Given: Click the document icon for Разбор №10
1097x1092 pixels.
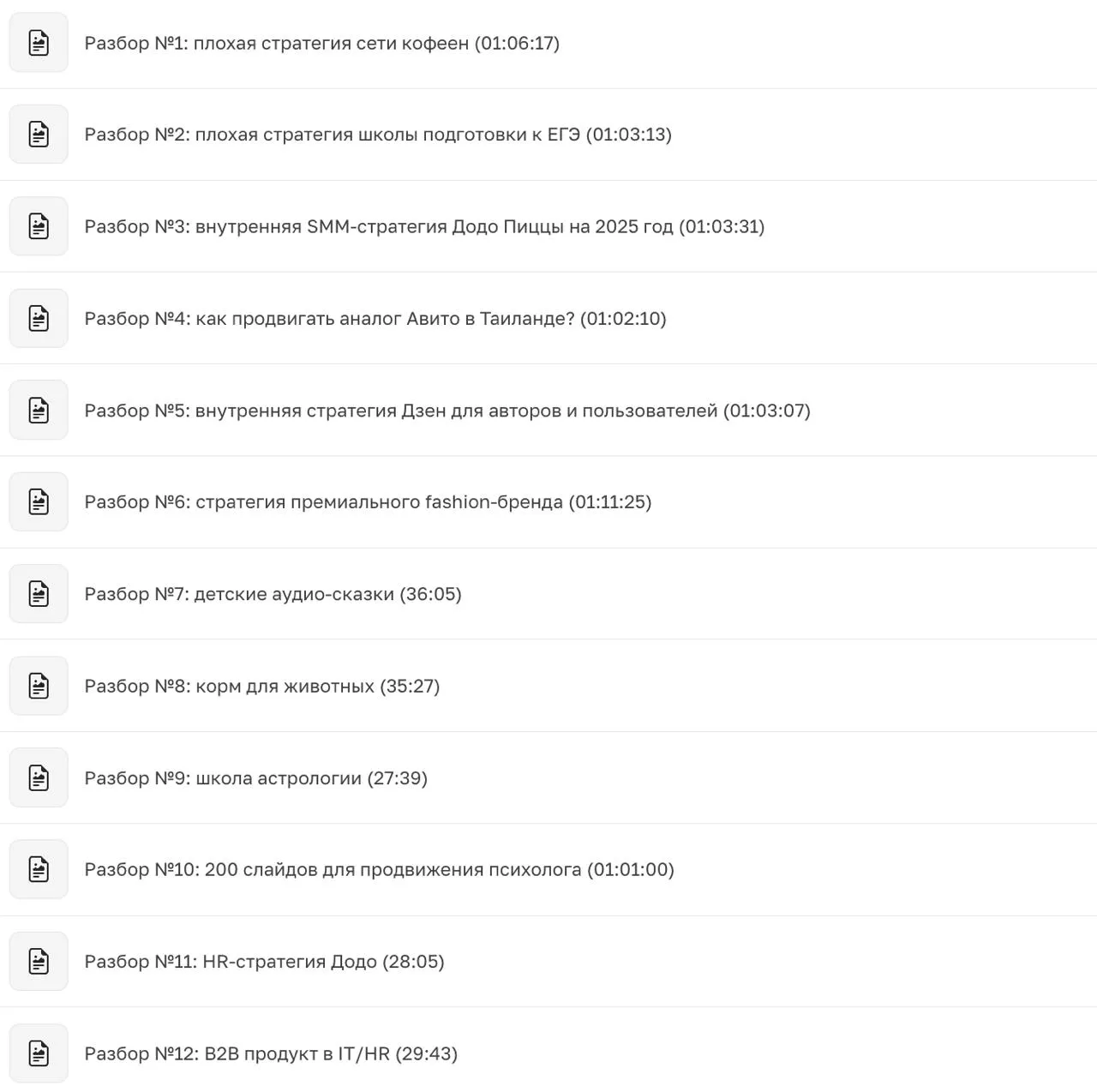Looking at the screenshot, I should 39,869.
